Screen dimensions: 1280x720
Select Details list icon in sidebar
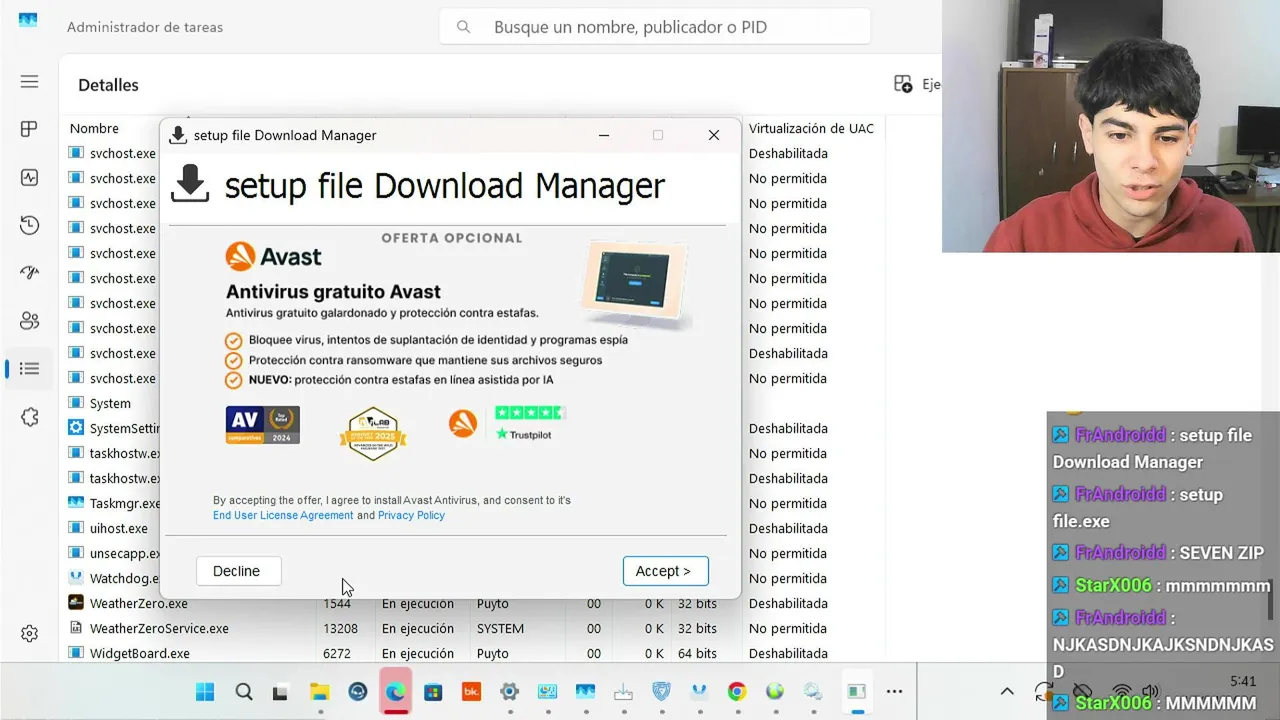click(29, 369)
